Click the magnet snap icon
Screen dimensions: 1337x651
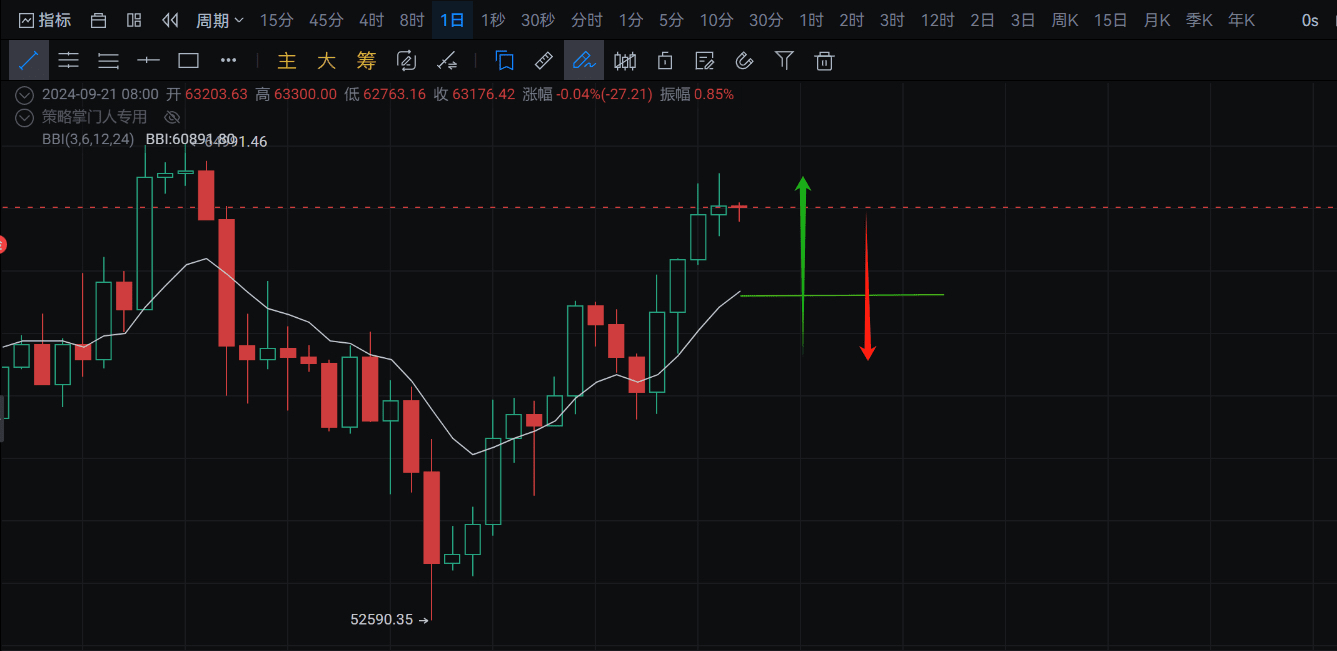pyautogui.click(x=744, y=61)
